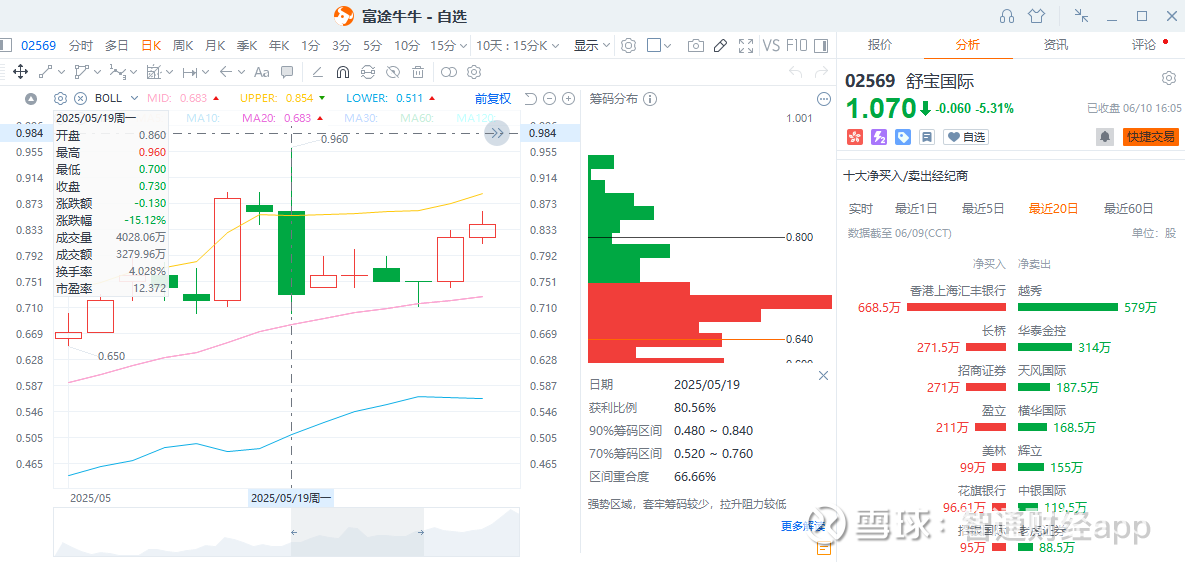Open chip distribution more options ellipsis

[x=824, y=99]
